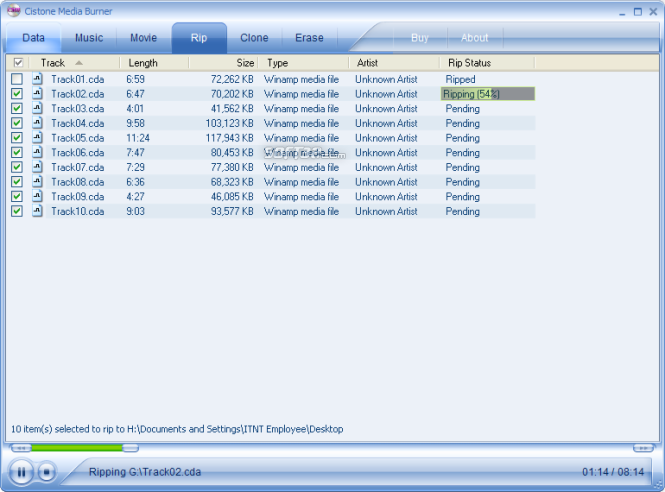Click the Track01.cda file icon
Viewport: 665px width, 492px height.
click(38, 79)
